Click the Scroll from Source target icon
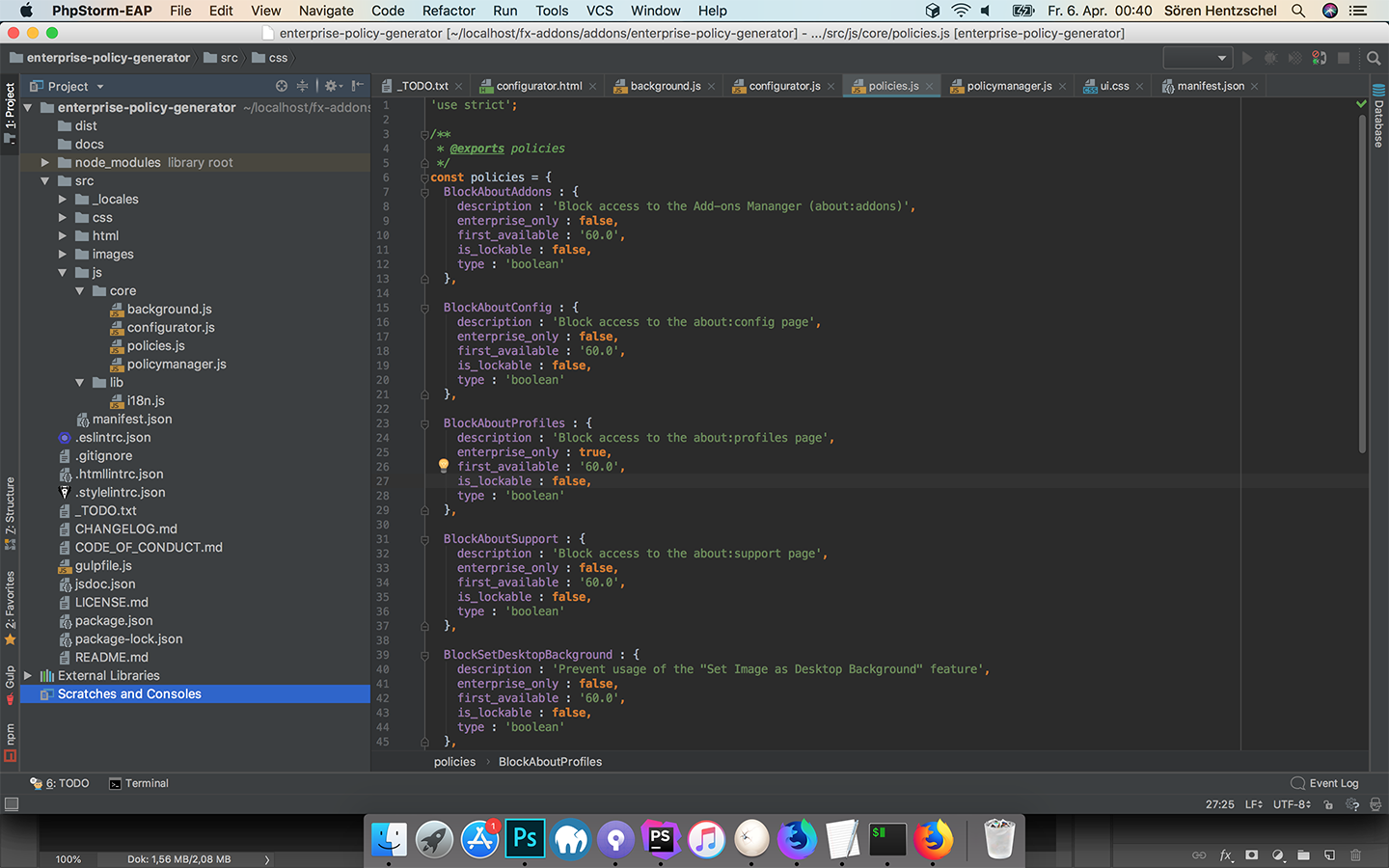 (x=282, y=86)
